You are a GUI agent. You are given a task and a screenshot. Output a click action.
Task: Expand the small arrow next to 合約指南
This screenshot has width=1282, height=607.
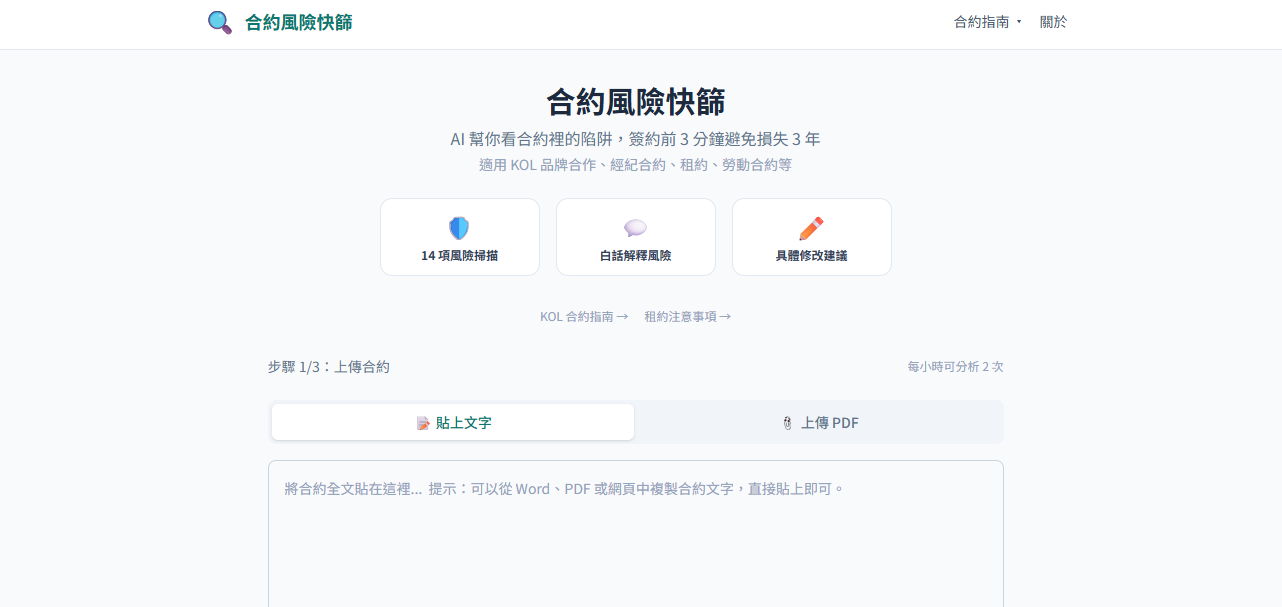tap(1019, 22)
